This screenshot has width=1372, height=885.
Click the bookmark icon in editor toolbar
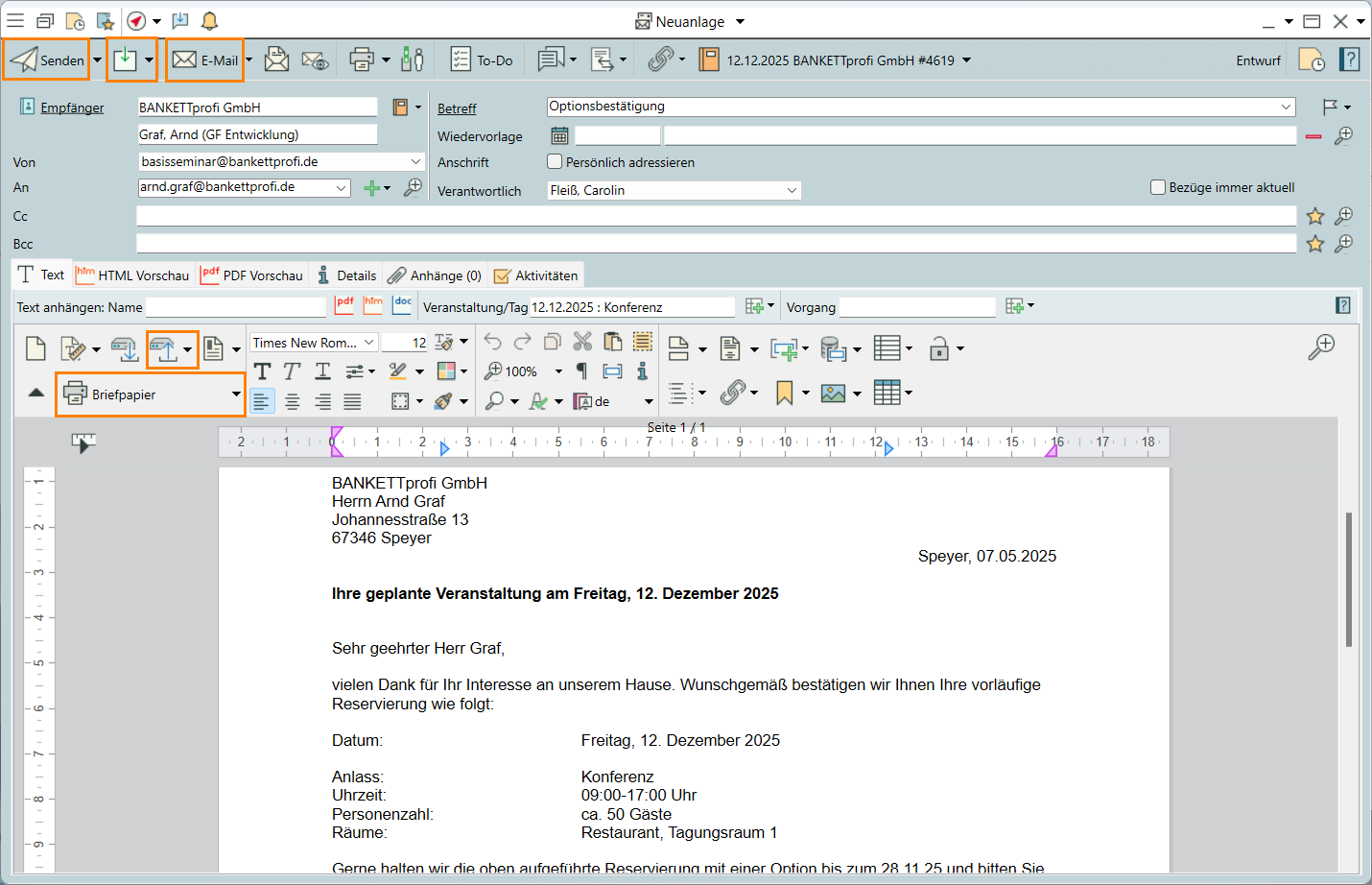[785, 393]
